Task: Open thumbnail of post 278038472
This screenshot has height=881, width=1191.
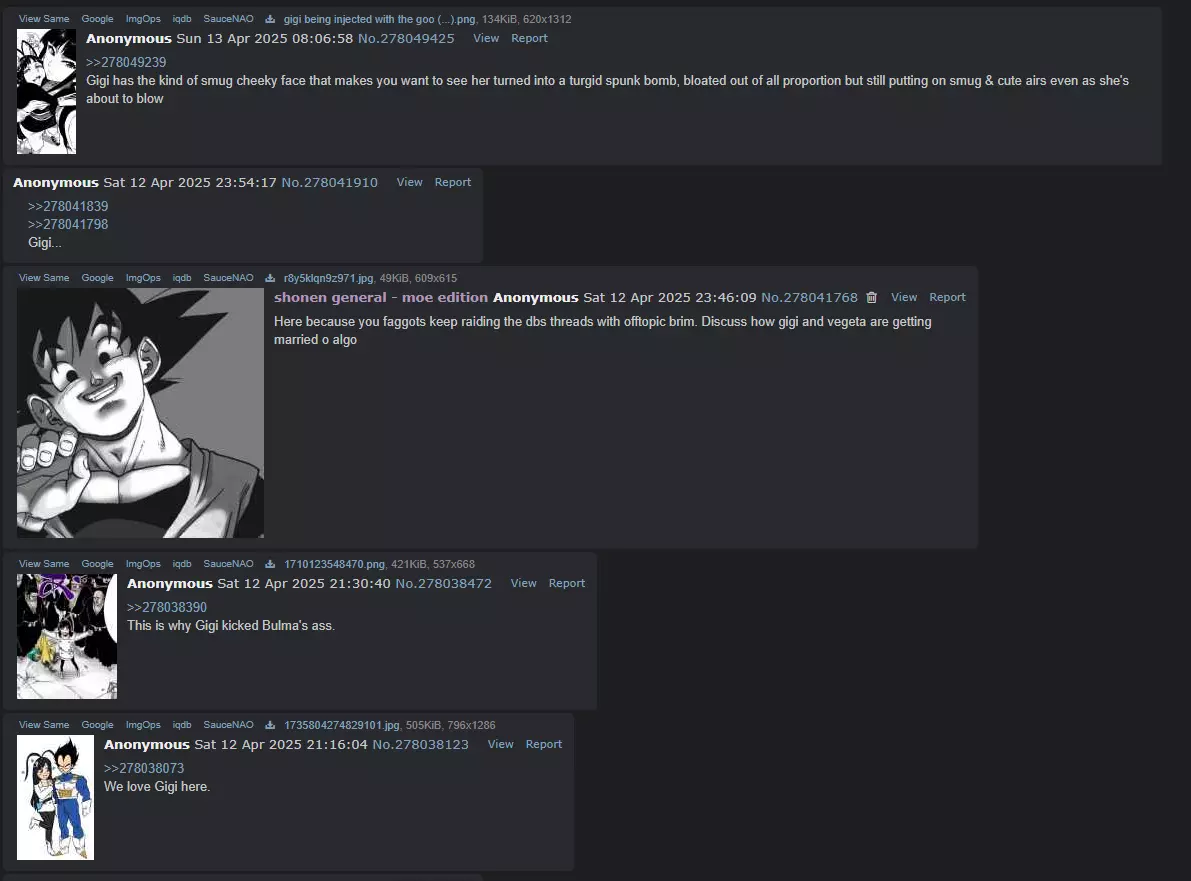Action: pyautogui.click(x=67, y=636)
